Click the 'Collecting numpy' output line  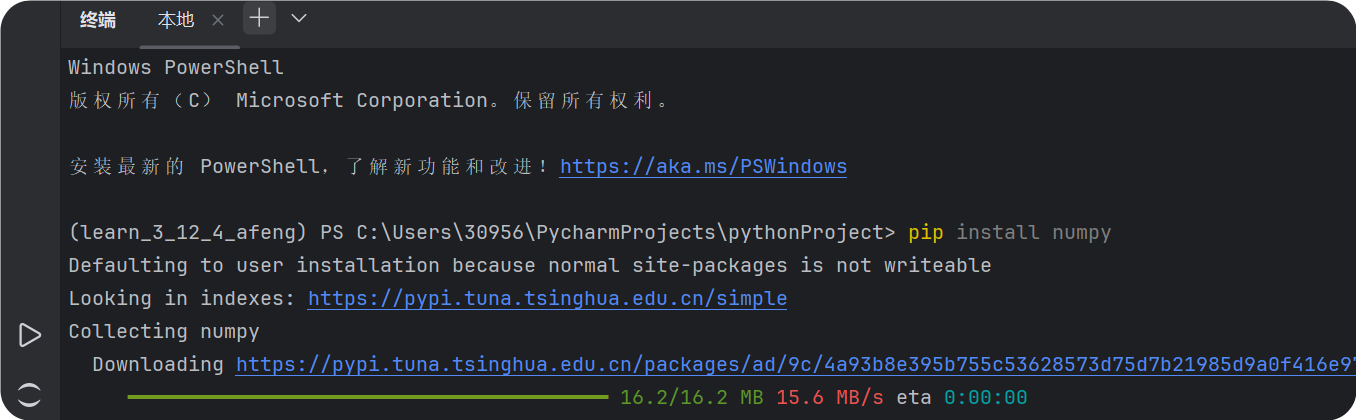click(x=164, y=331)
